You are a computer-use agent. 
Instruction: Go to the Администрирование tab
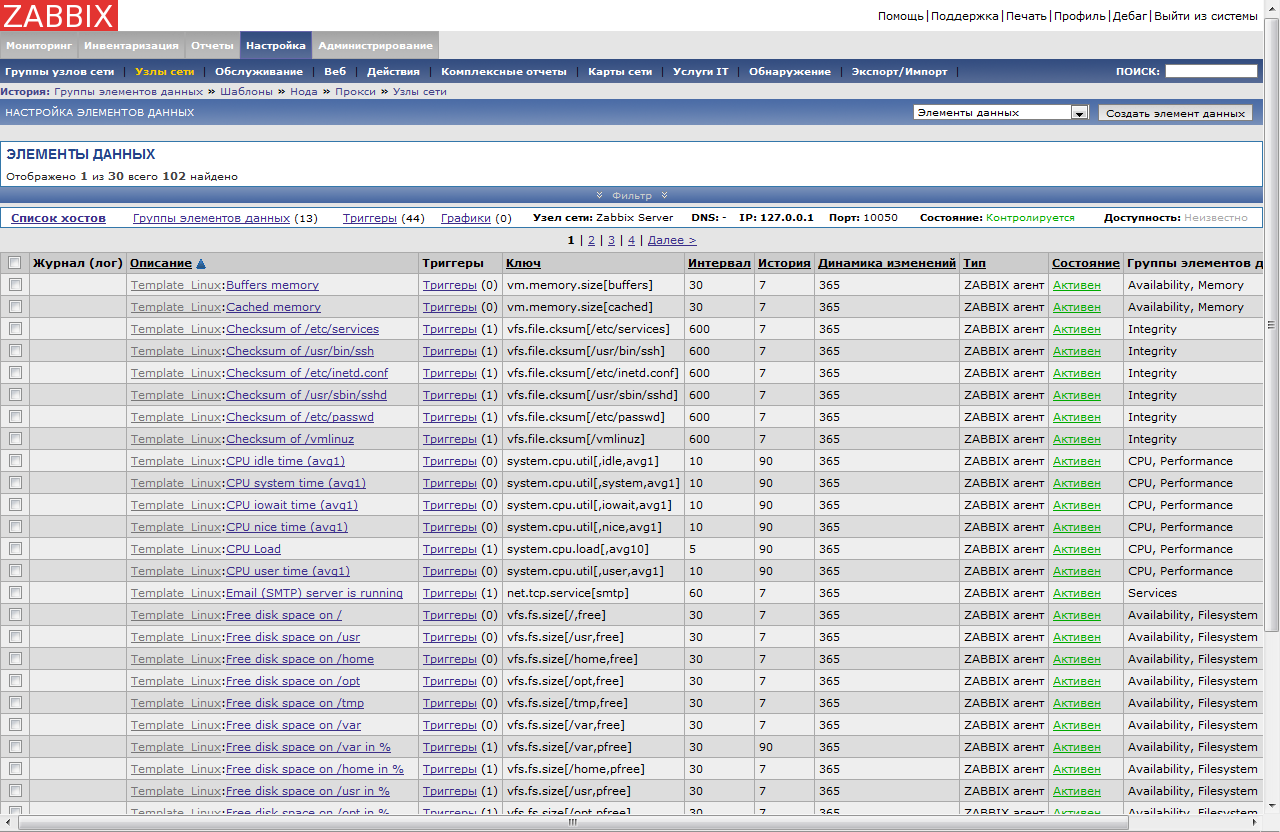tap(375, 45)
